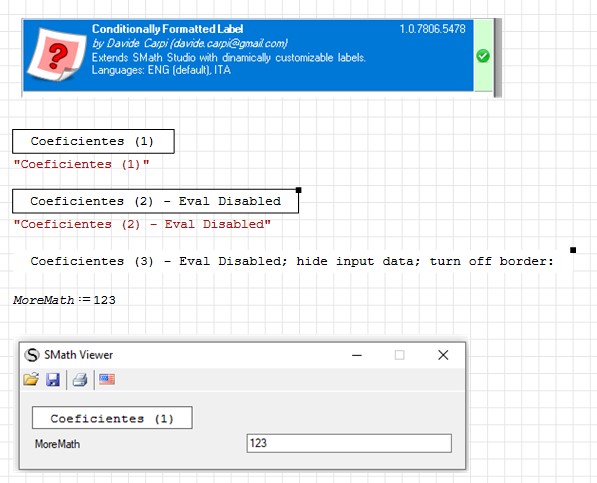Click the "Coeficientes (1)" string result
This screenshot has width=597, height=483.
coord(81,164)
